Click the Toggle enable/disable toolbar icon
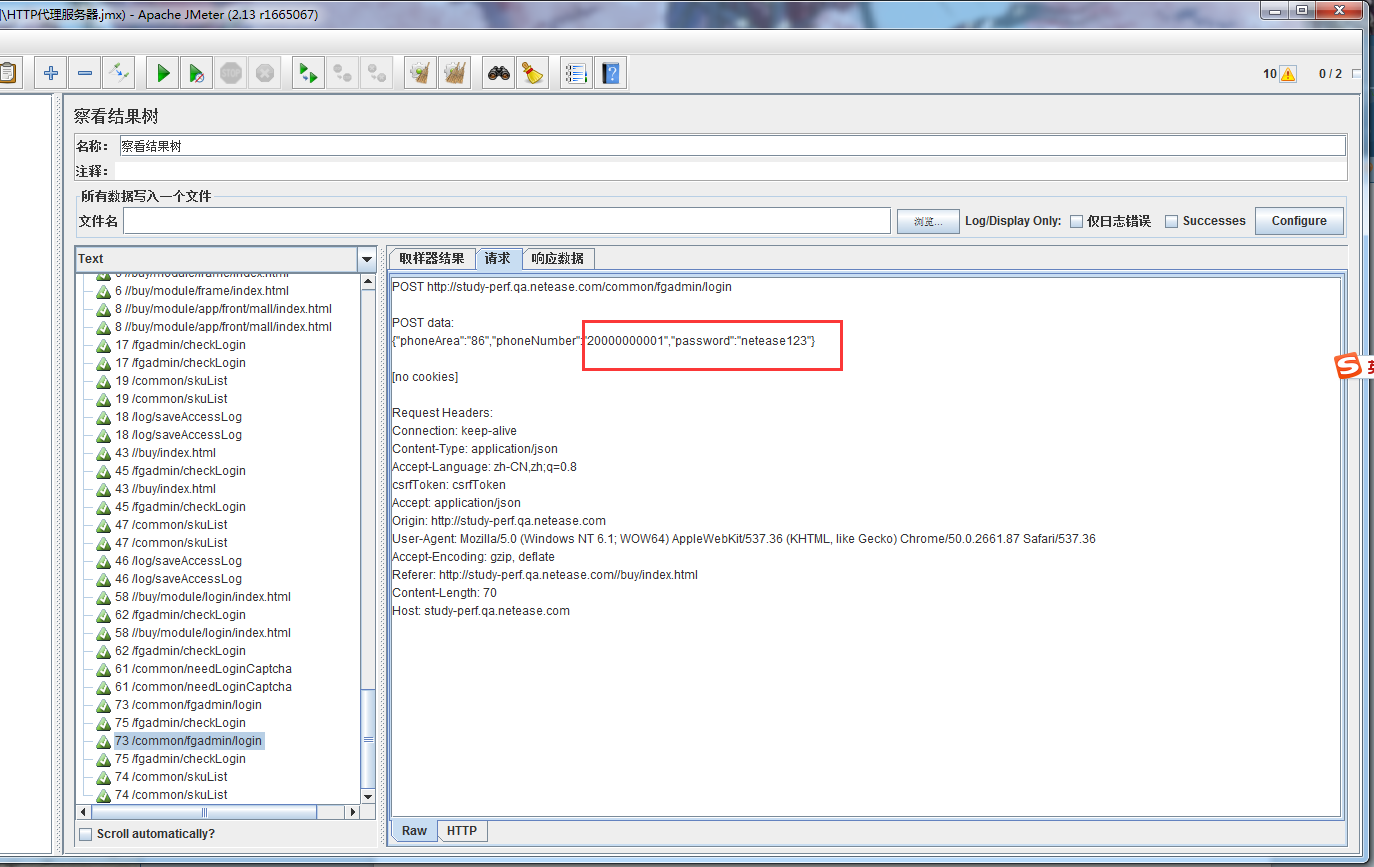The height and width of the screenshot is (867, 1374). coord(119,73)
